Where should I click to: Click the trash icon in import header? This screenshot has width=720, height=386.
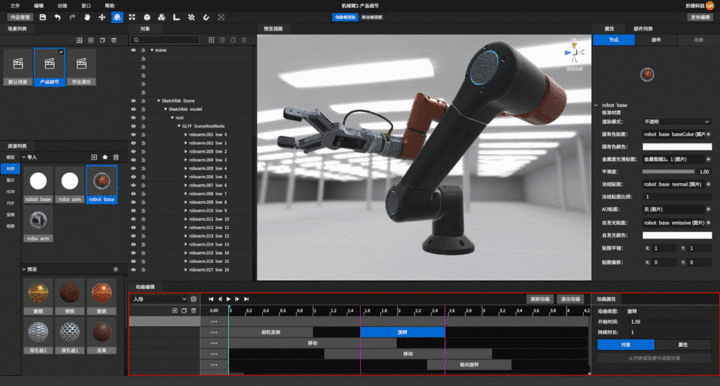pyautogui.click(x=116, y=157)
